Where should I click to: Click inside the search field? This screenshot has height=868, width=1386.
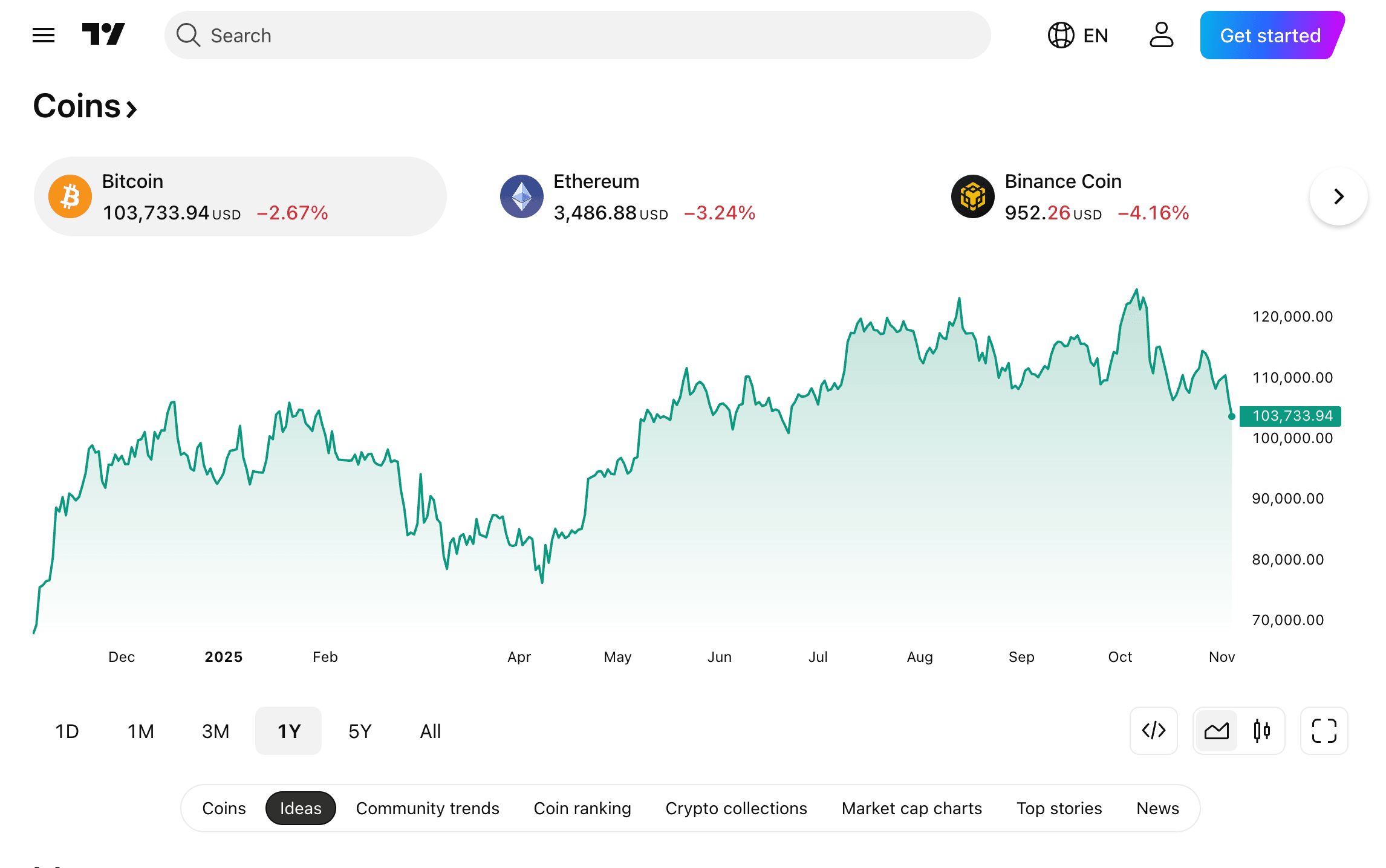pyautogui.click(x=423, y=35)
